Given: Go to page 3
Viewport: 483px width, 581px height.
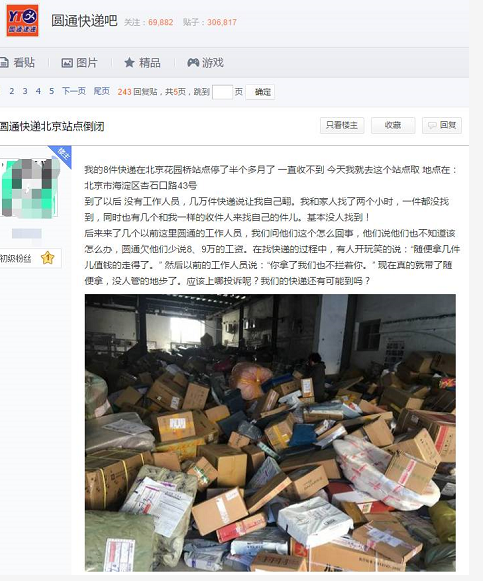Looking at the screenshot, I should point(25,91).
